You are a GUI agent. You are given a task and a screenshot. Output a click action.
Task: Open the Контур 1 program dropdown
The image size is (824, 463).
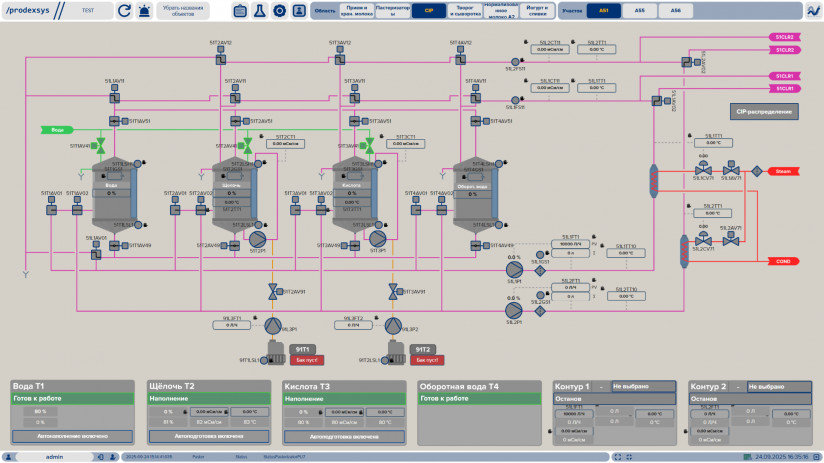click(x=644, y=386)
